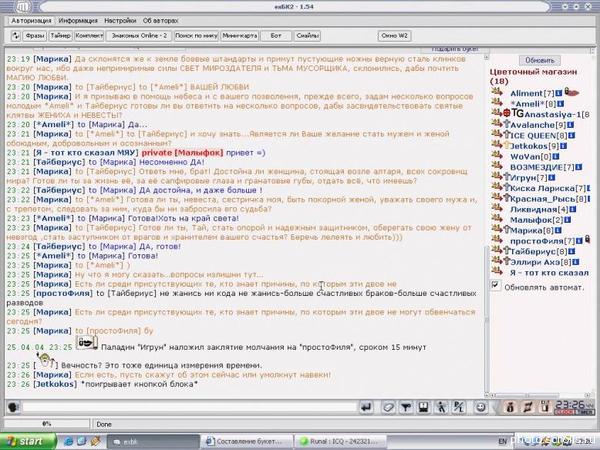This screenshot has width=600, height=450.
Task: Click private arrow icon next to Aliment
Action: 497,92
